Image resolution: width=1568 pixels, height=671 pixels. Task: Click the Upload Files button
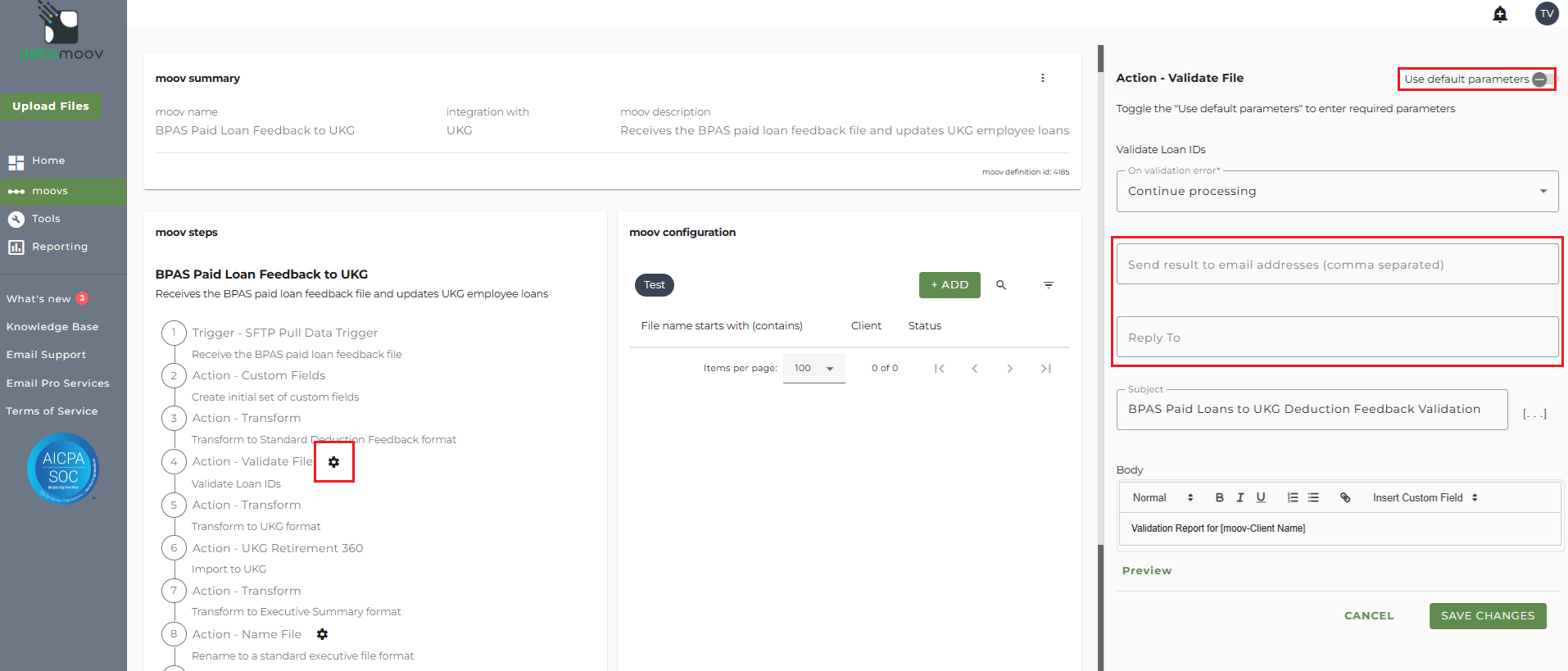tap(51, 107)
